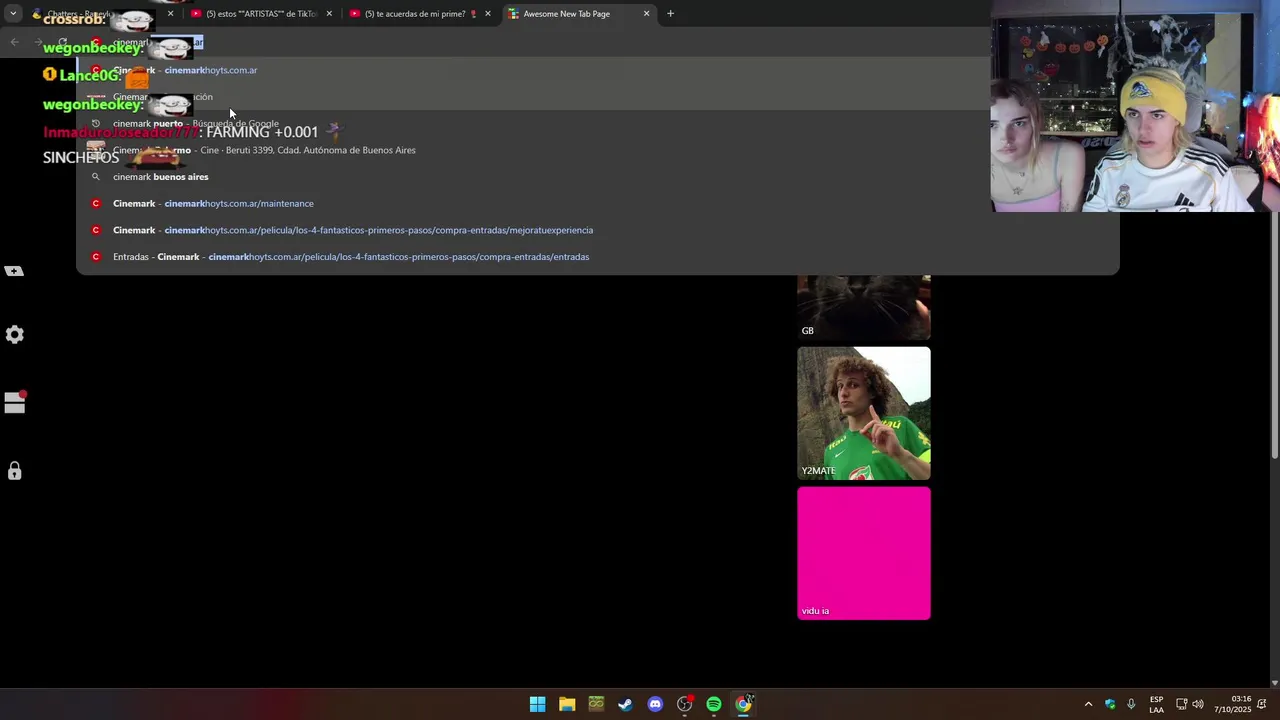Open OBS Studio from the taskbar
This screenshot has width=1280, height=720.
point(684,704)
